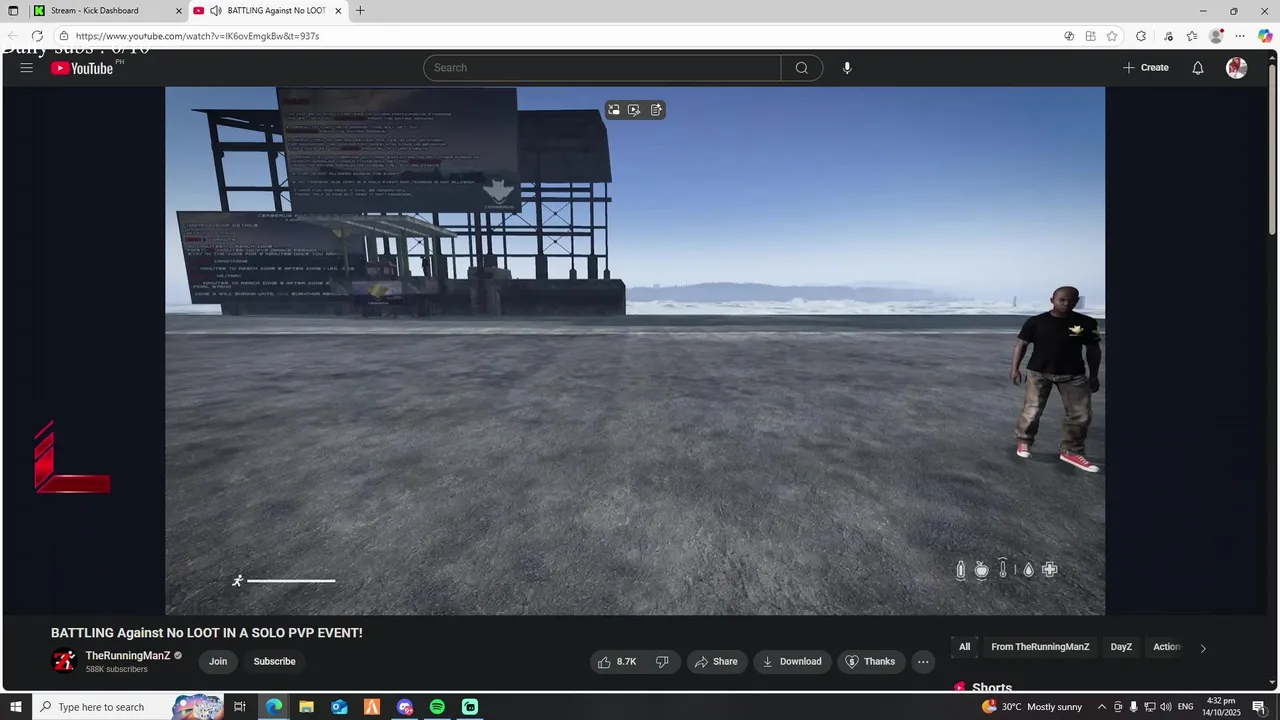Open the Windows notification center

pyautogui.click(x=1259, y=707)
